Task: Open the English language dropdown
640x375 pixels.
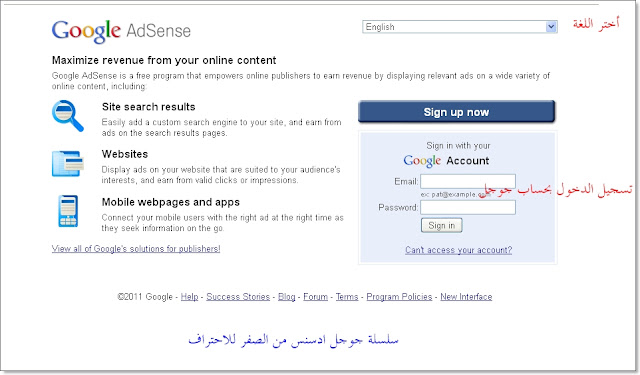Action: coord(460,27)
